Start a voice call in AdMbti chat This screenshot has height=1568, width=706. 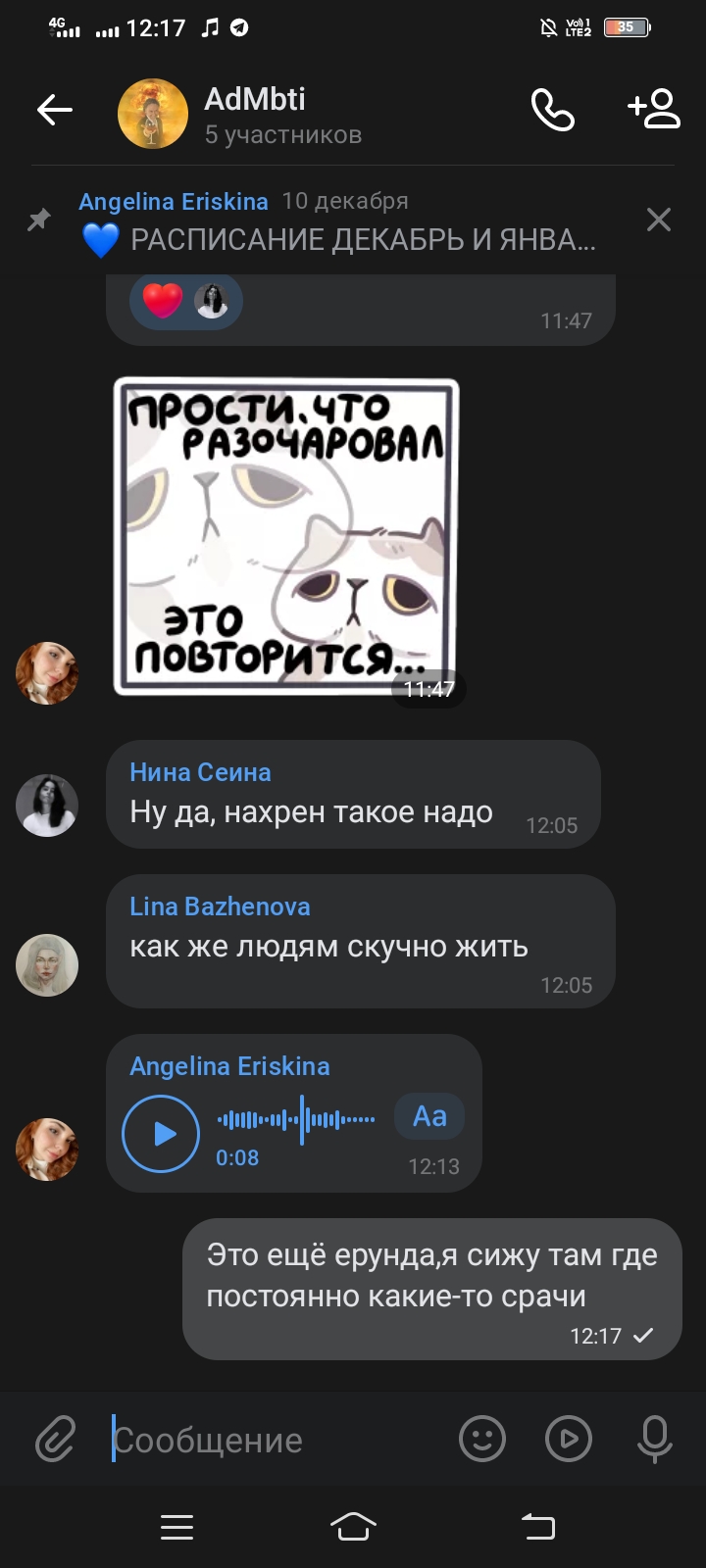pyautogui.click(x=552, y=110)
